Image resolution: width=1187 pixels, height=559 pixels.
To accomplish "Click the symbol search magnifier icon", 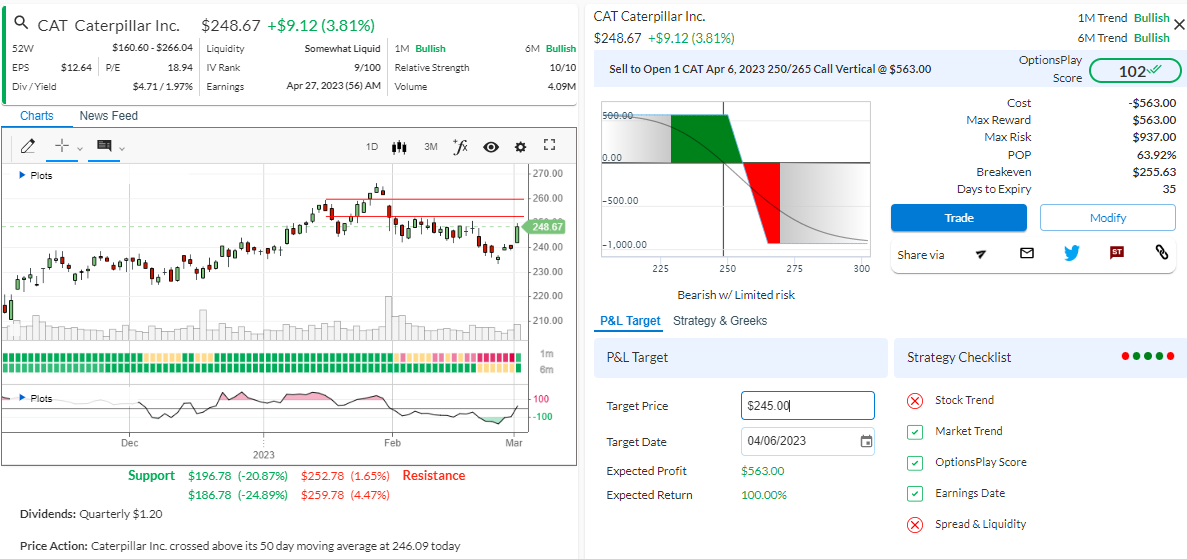I will [21, 23].
